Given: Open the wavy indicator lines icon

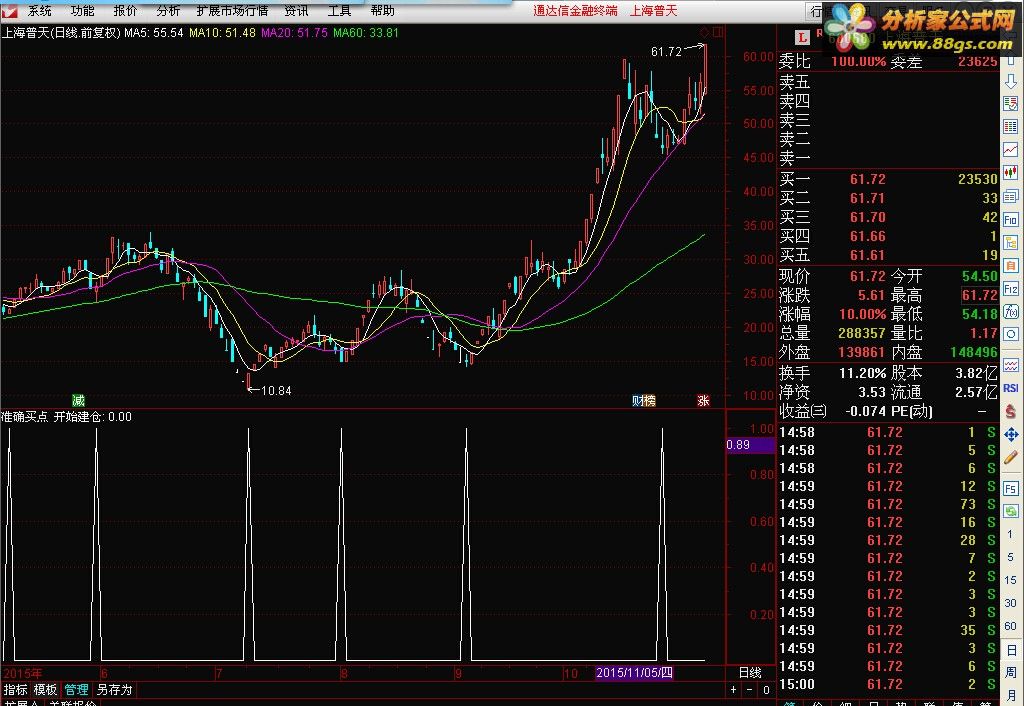Looking at the screenshot, I should pyautogui.click(x=1010, y=365).
